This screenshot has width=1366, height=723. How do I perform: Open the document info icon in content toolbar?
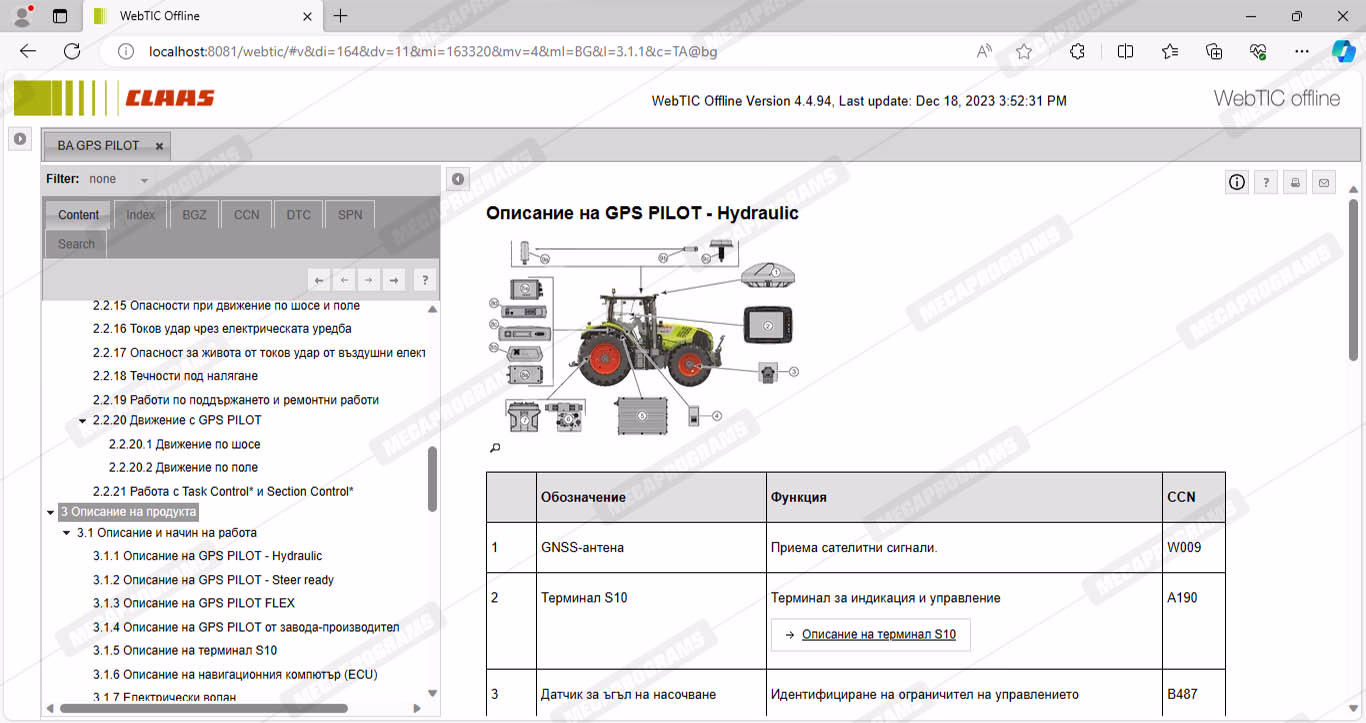point(1237,182)
